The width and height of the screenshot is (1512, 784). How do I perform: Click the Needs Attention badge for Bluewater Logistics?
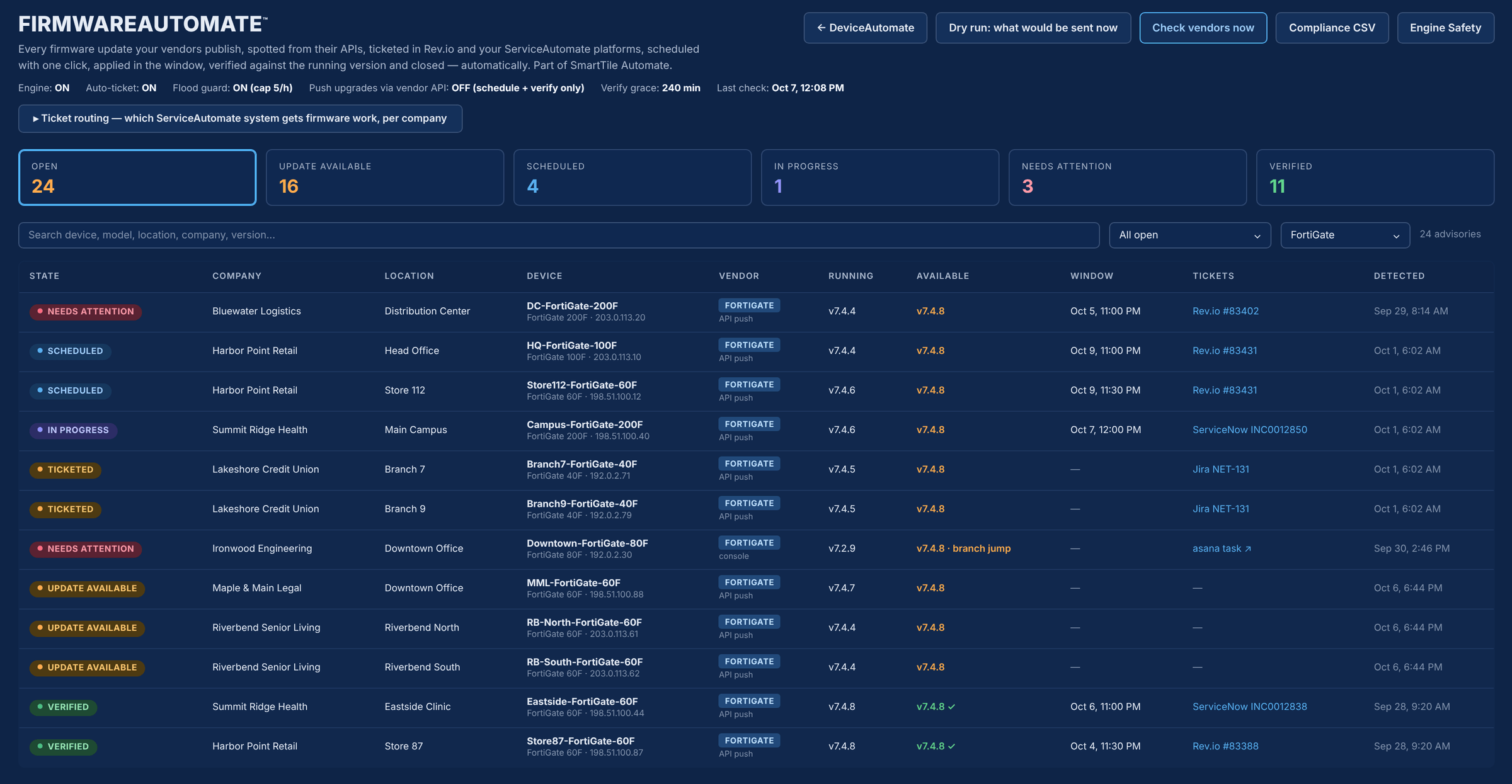tap(85, 312)
